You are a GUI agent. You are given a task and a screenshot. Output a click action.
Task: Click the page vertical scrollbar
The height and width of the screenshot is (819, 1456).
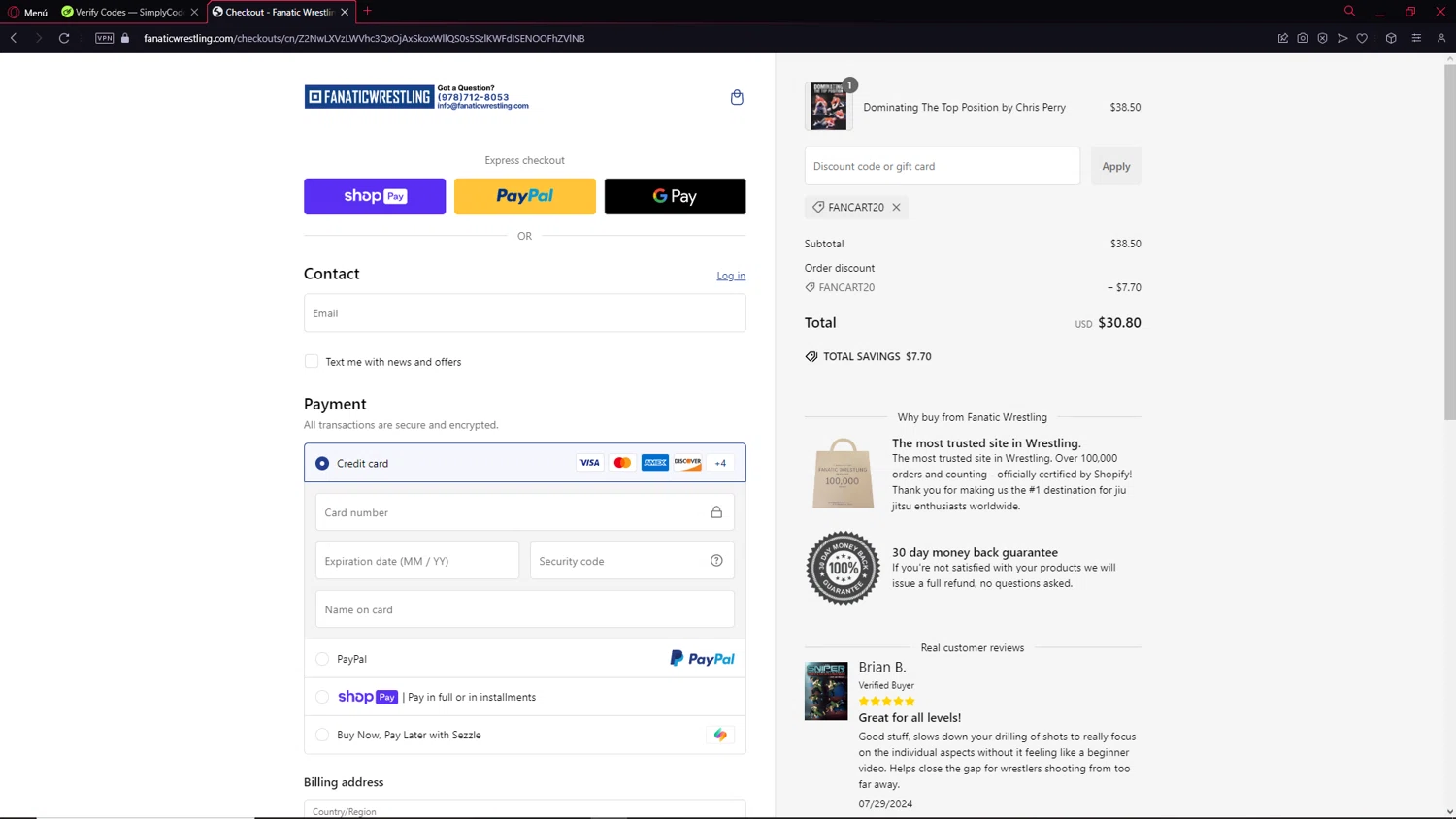[x=1450, y=243]
